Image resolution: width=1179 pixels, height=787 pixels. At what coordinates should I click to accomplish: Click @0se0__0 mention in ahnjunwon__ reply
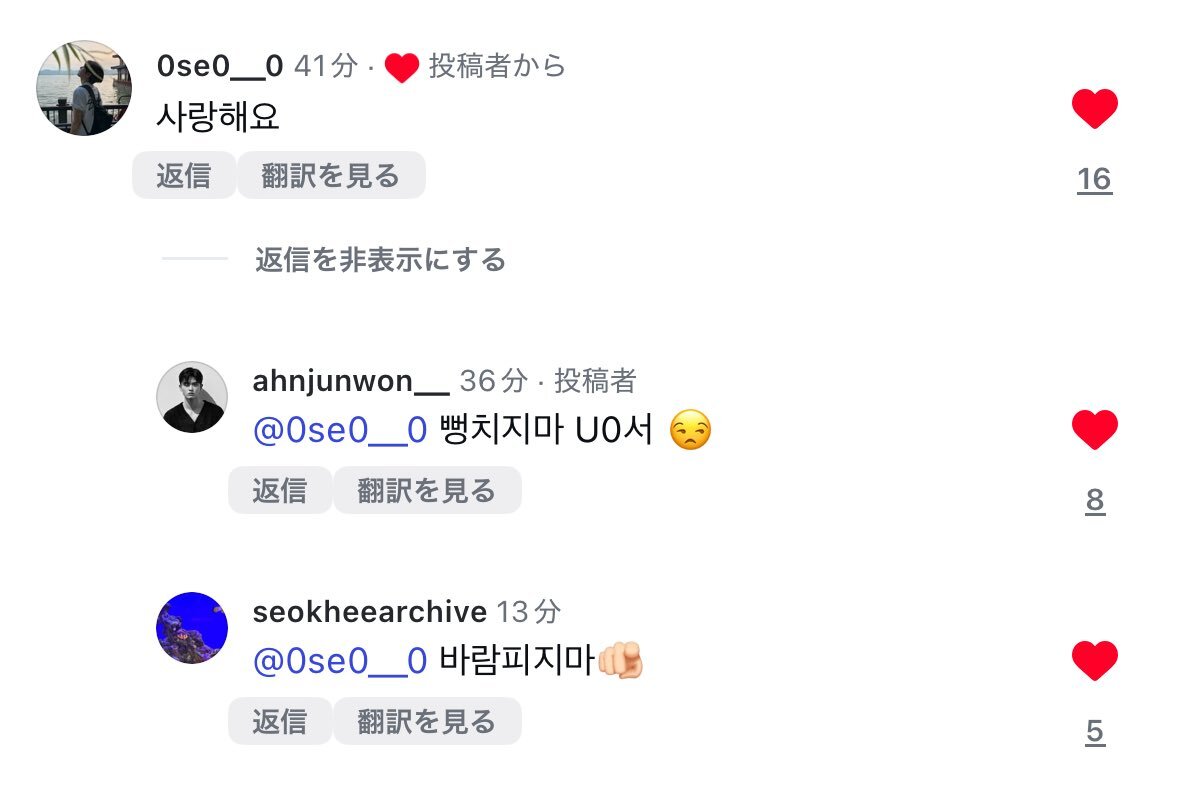pyautogui.click(x=340, y=431)
